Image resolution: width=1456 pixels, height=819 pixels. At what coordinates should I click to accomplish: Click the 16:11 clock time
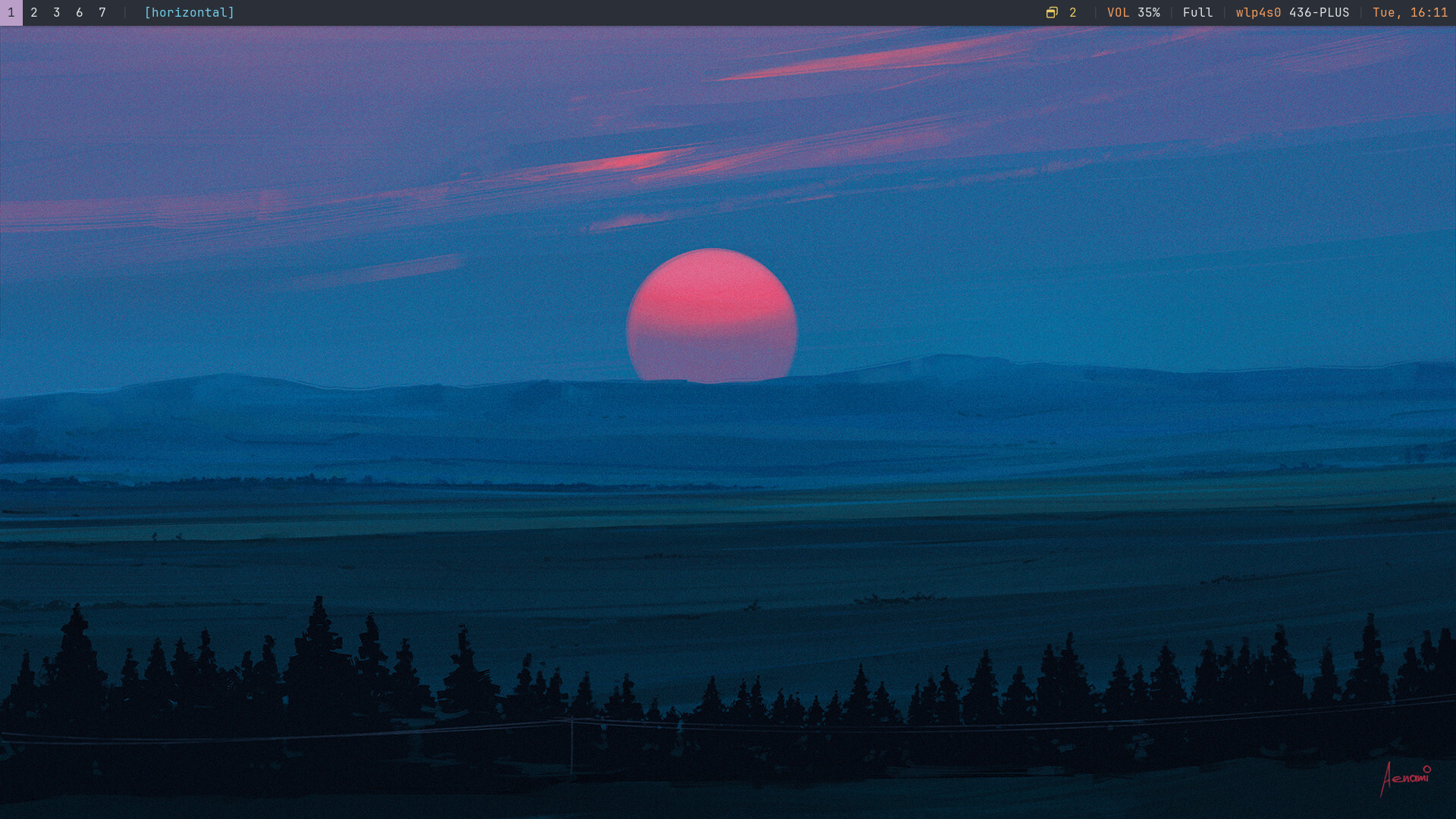(1429, 13)
